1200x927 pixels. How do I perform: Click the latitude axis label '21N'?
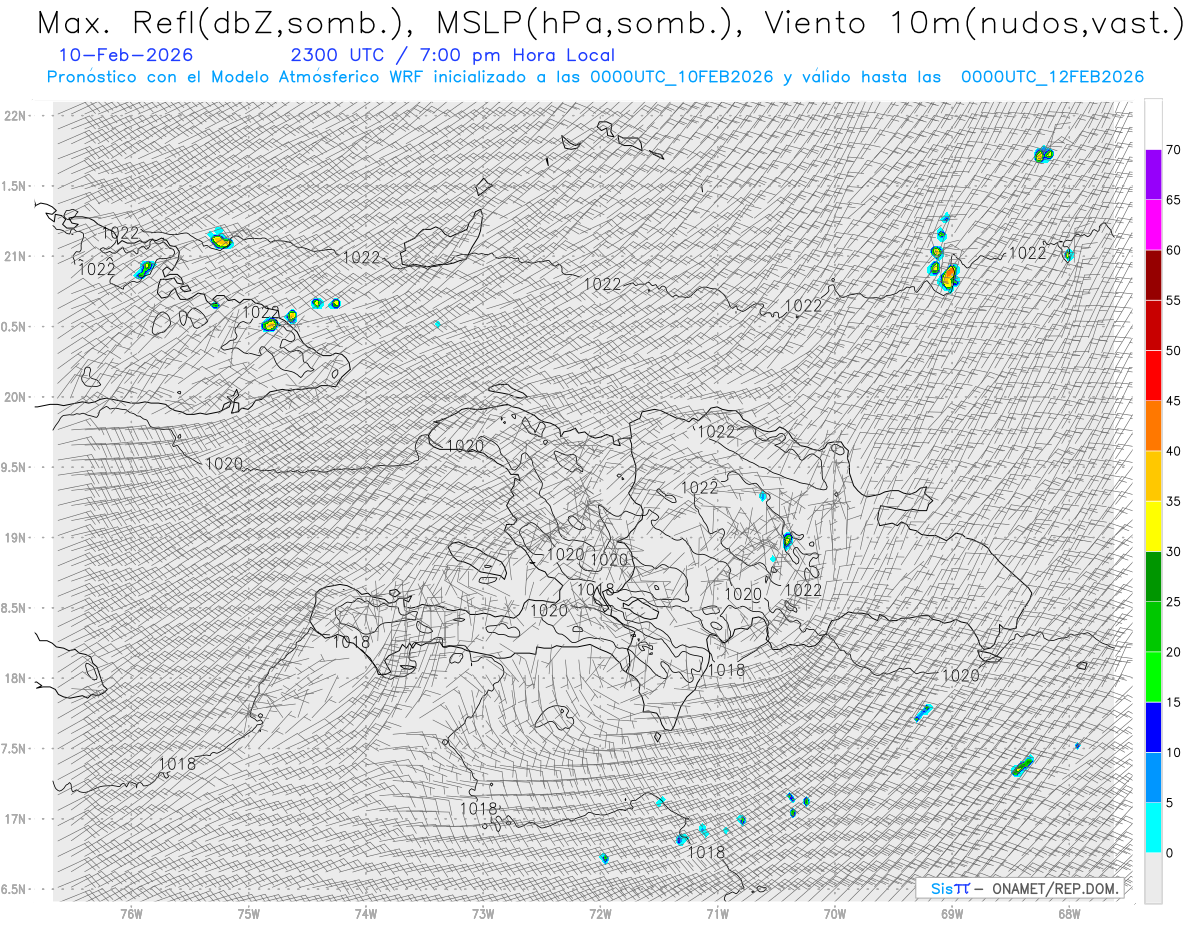(16, 256)
